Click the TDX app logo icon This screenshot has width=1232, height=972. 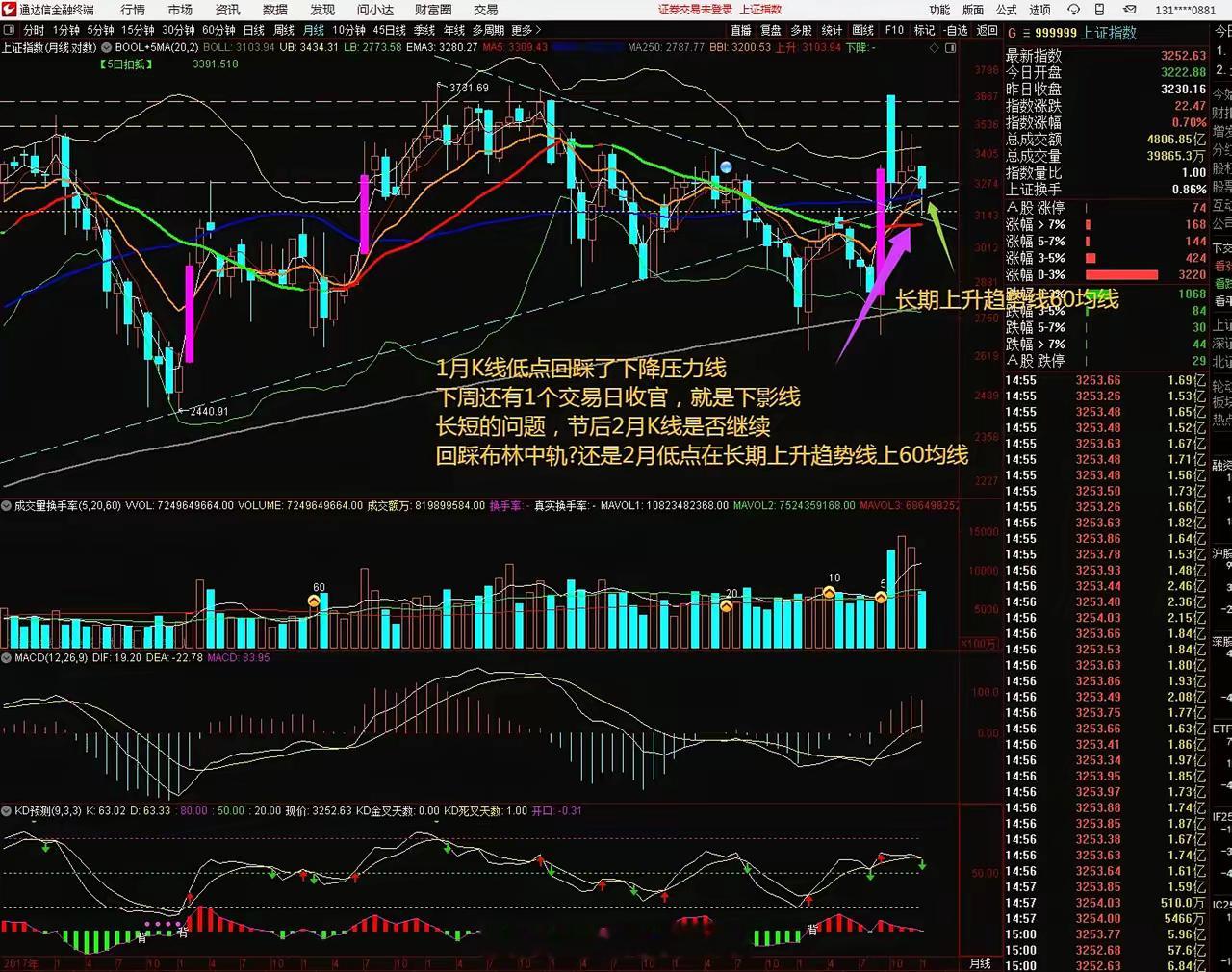point(9,10)
